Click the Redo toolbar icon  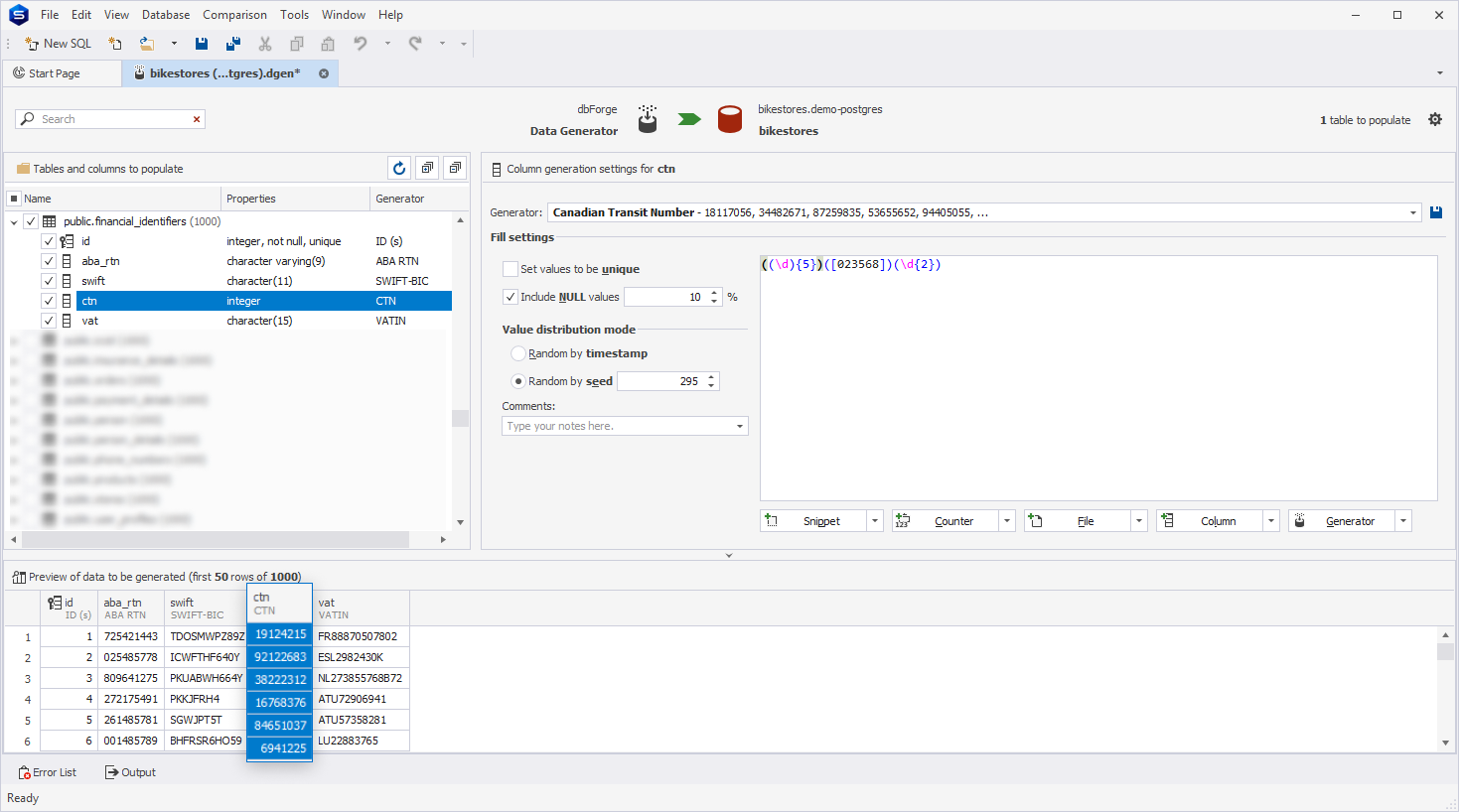415,44
